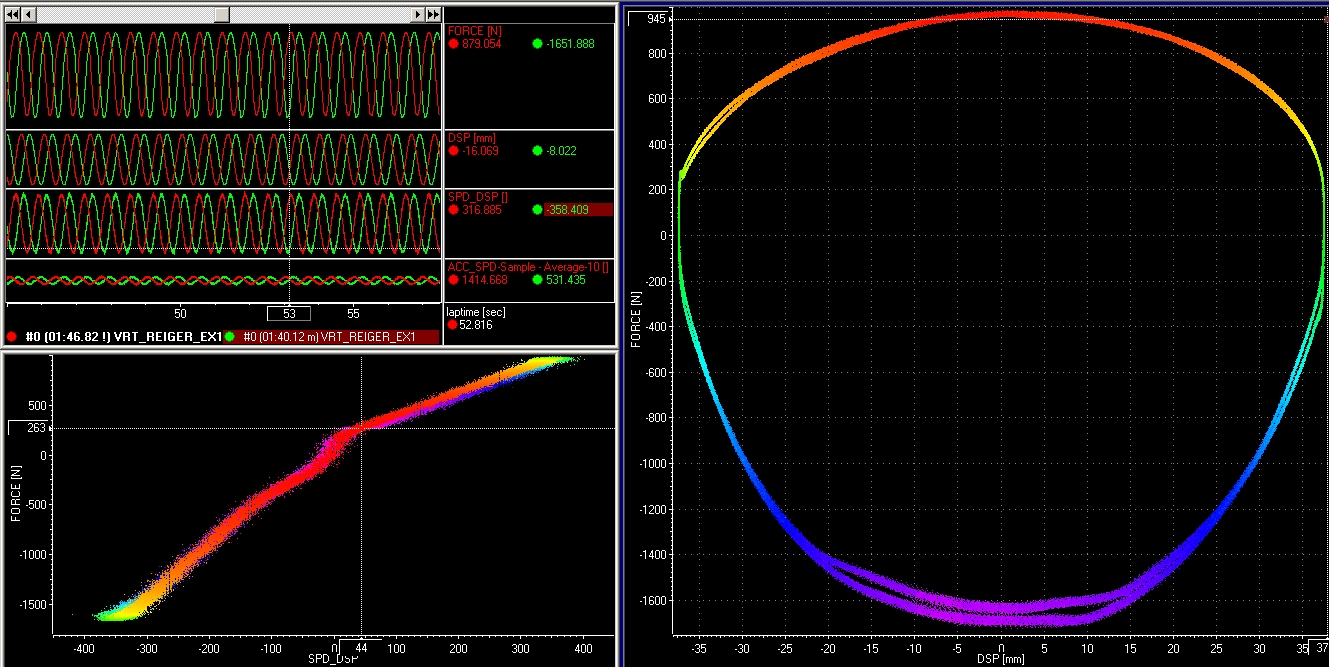Click green ACC_SPD value 531.435
The width and height of the screenshot is (1329, 667).
[565, 279]
